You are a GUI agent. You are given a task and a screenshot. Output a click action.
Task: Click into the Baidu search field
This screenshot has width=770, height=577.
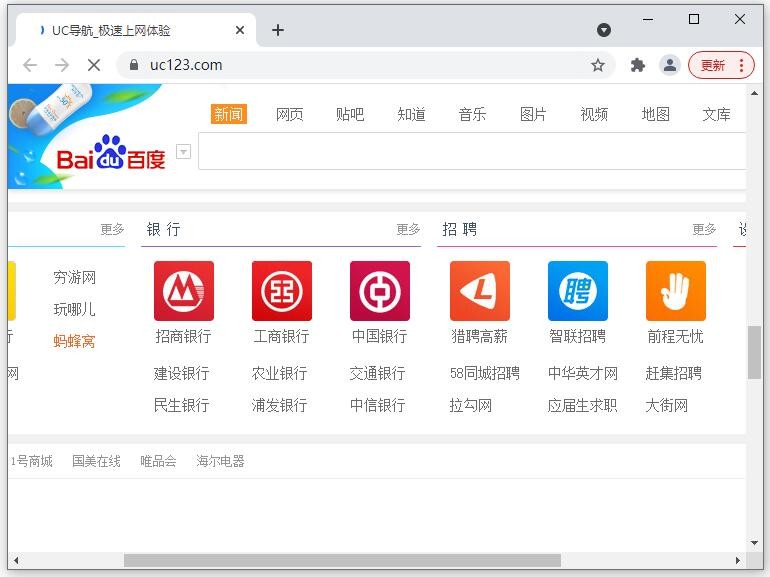[470, 152]
